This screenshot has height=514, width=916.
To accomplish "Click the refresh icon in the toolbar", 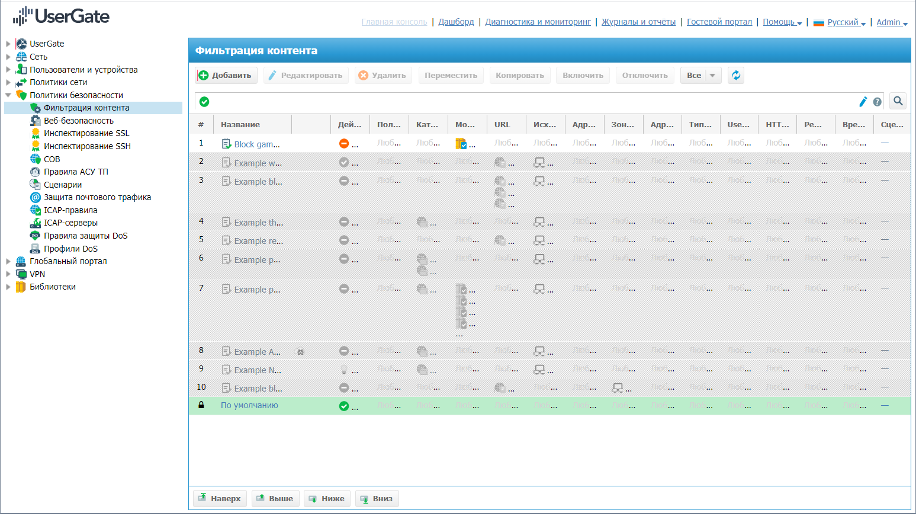I will tap(737, 75).
